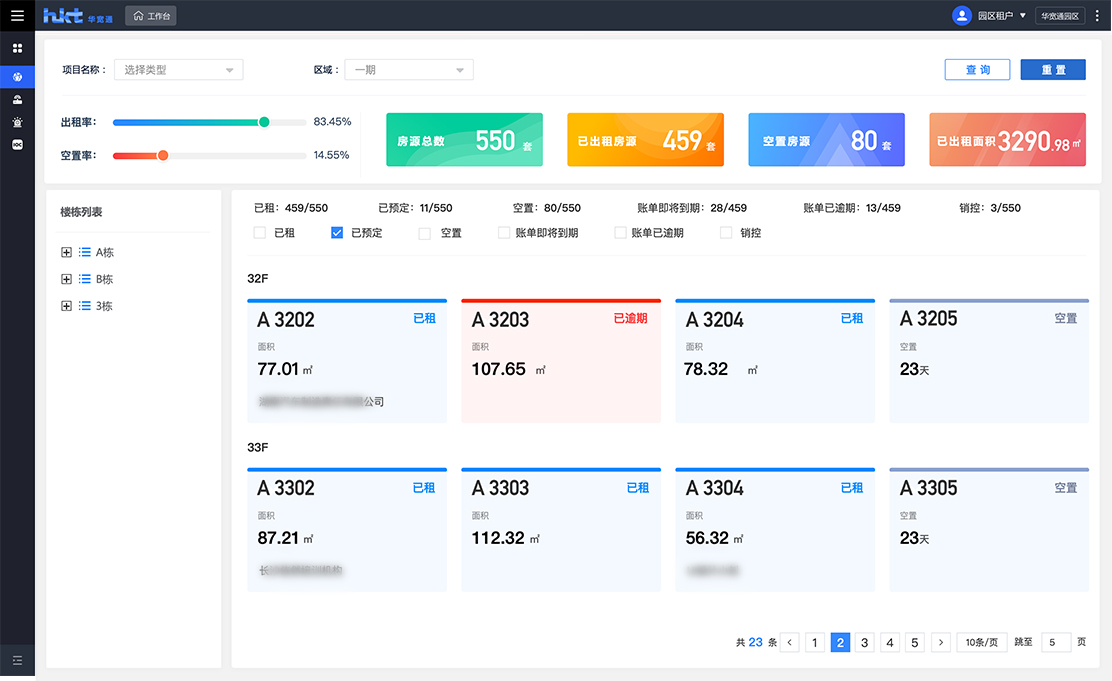Click the 33F floor label
The width and height of the screenshot is (1112, 681).
pos(257,448)
